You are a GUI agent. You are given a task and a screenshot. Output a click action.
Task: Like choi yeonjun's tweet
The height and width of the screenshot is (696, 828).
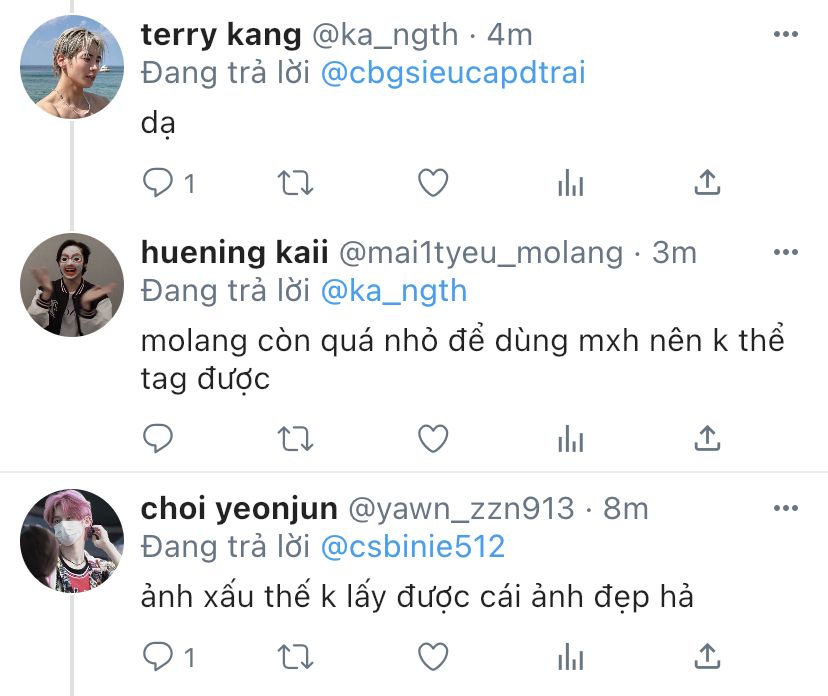tap(432, 657)
